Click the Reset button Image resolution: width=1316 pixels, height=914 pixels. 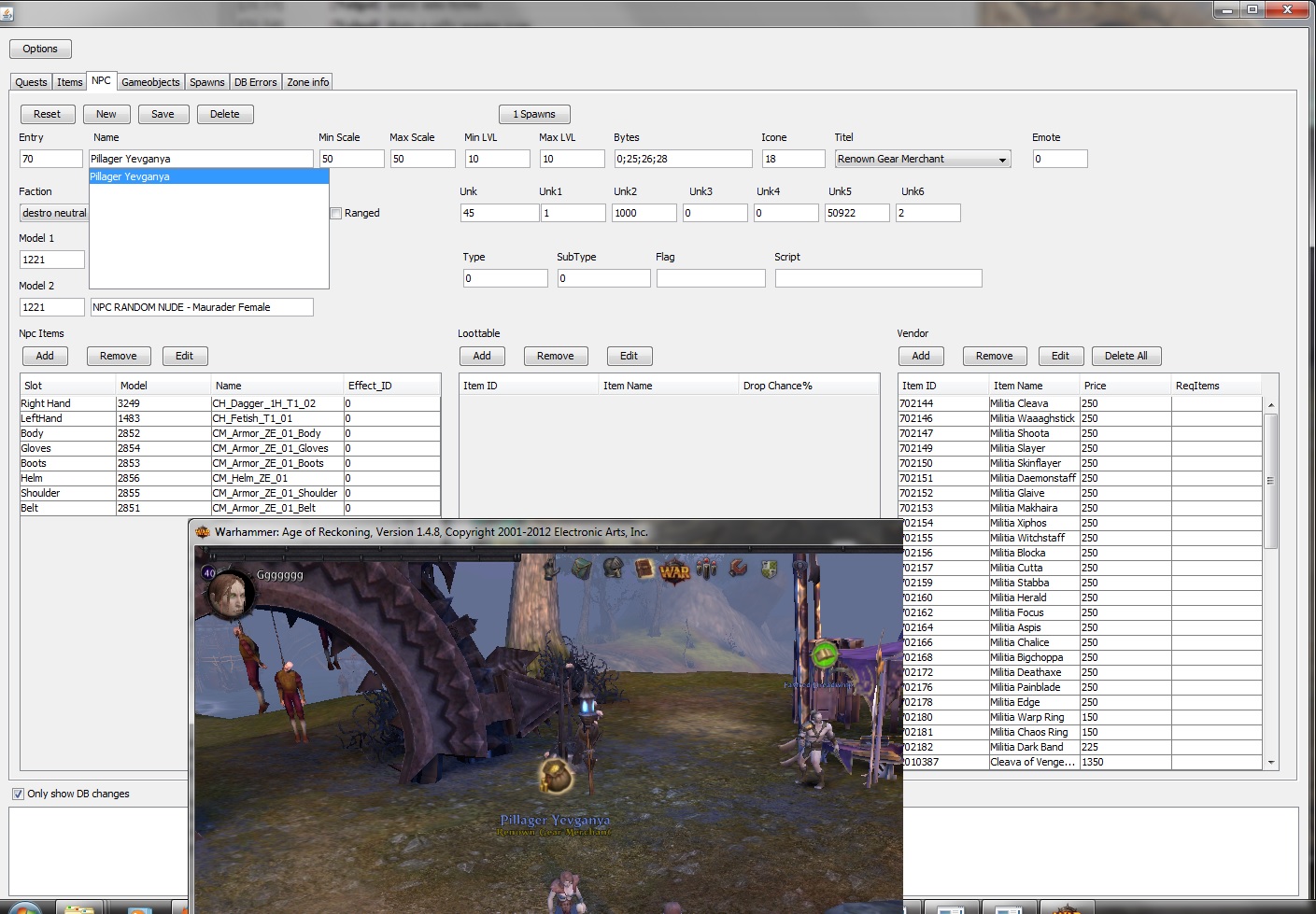click(47, 114)
